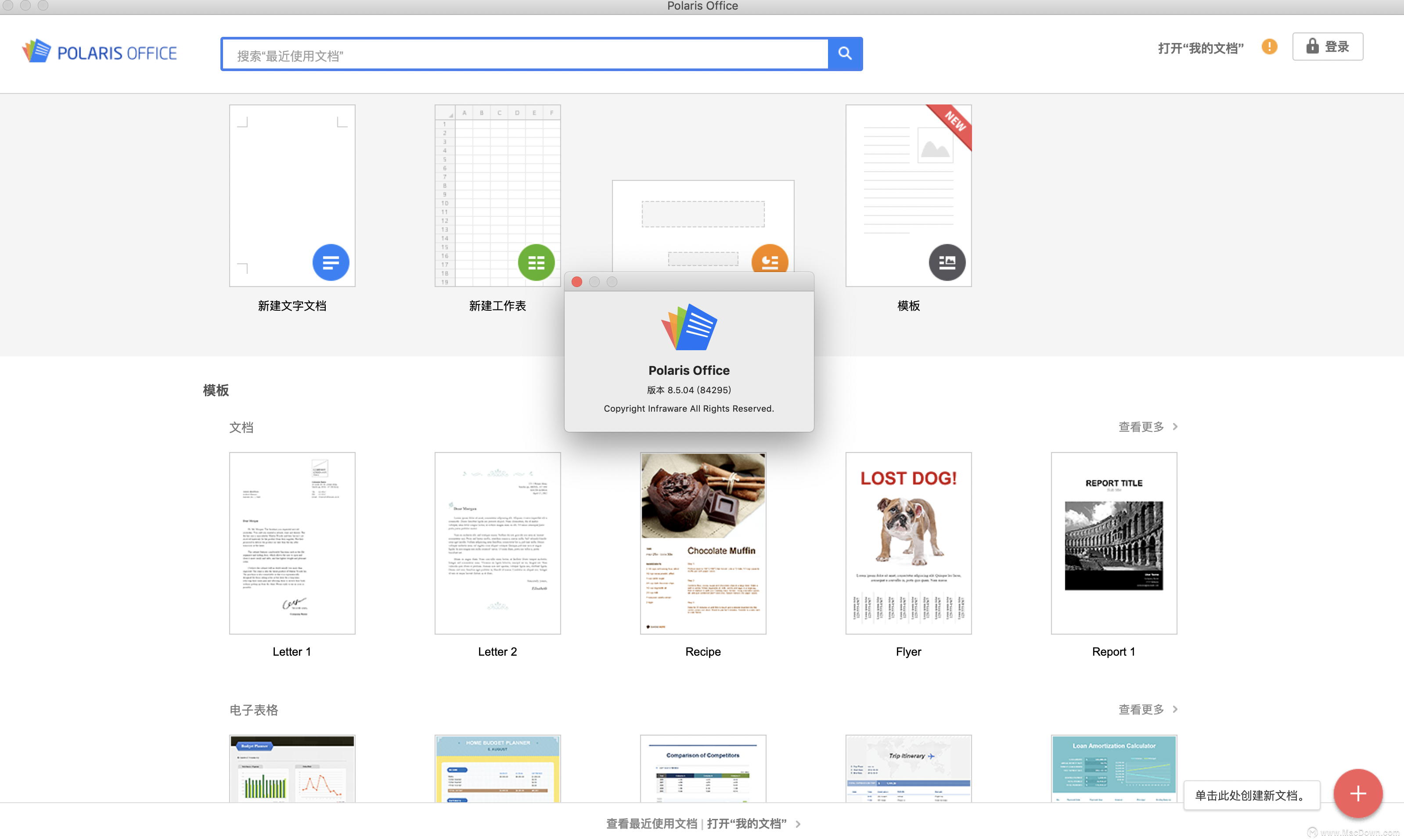Image resolution: width=1404 pixels, height=840 pixels.
Task: Click the Letter 2 caption
Action: coord(497,652)
